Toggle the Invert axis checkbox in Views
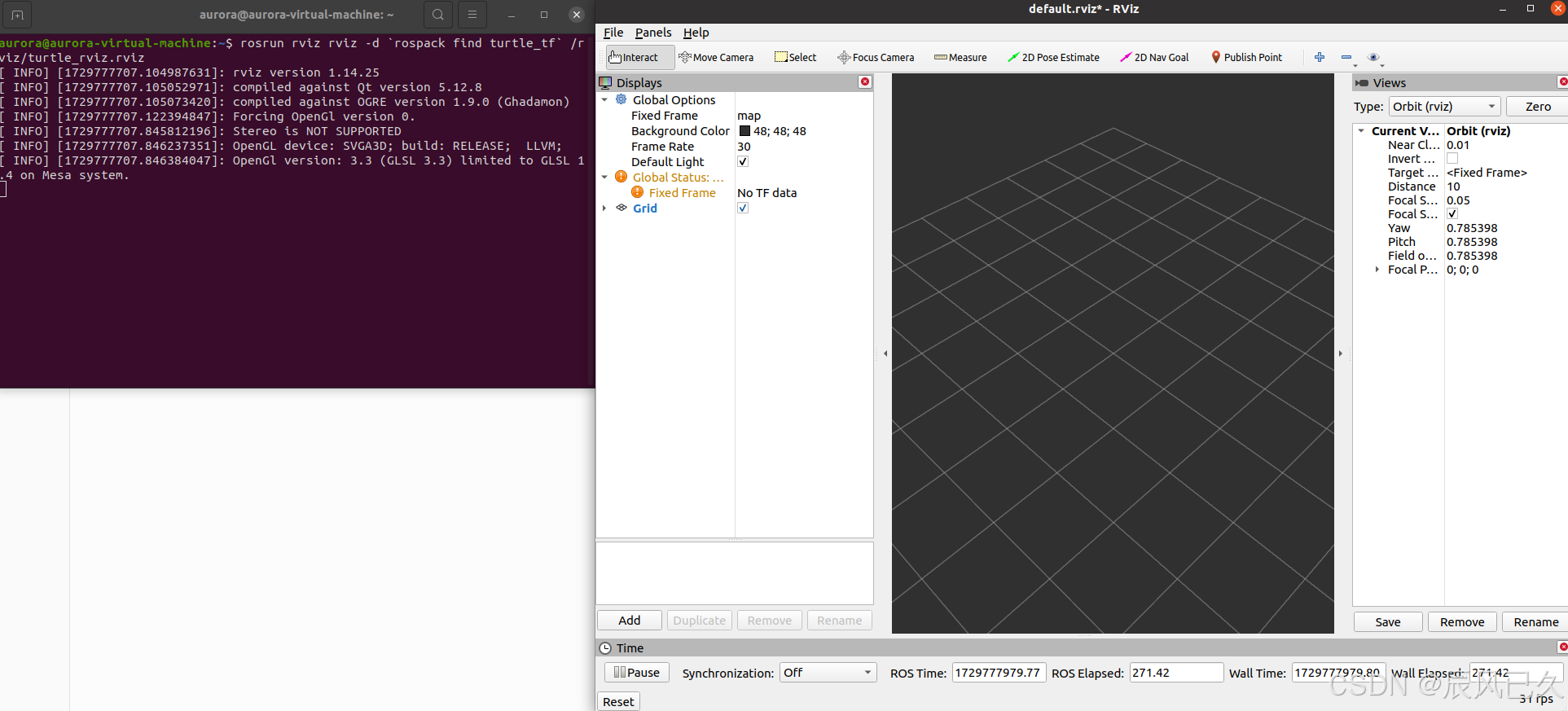This screenshot has height=711, width=1568. (x=1452, y=159)
